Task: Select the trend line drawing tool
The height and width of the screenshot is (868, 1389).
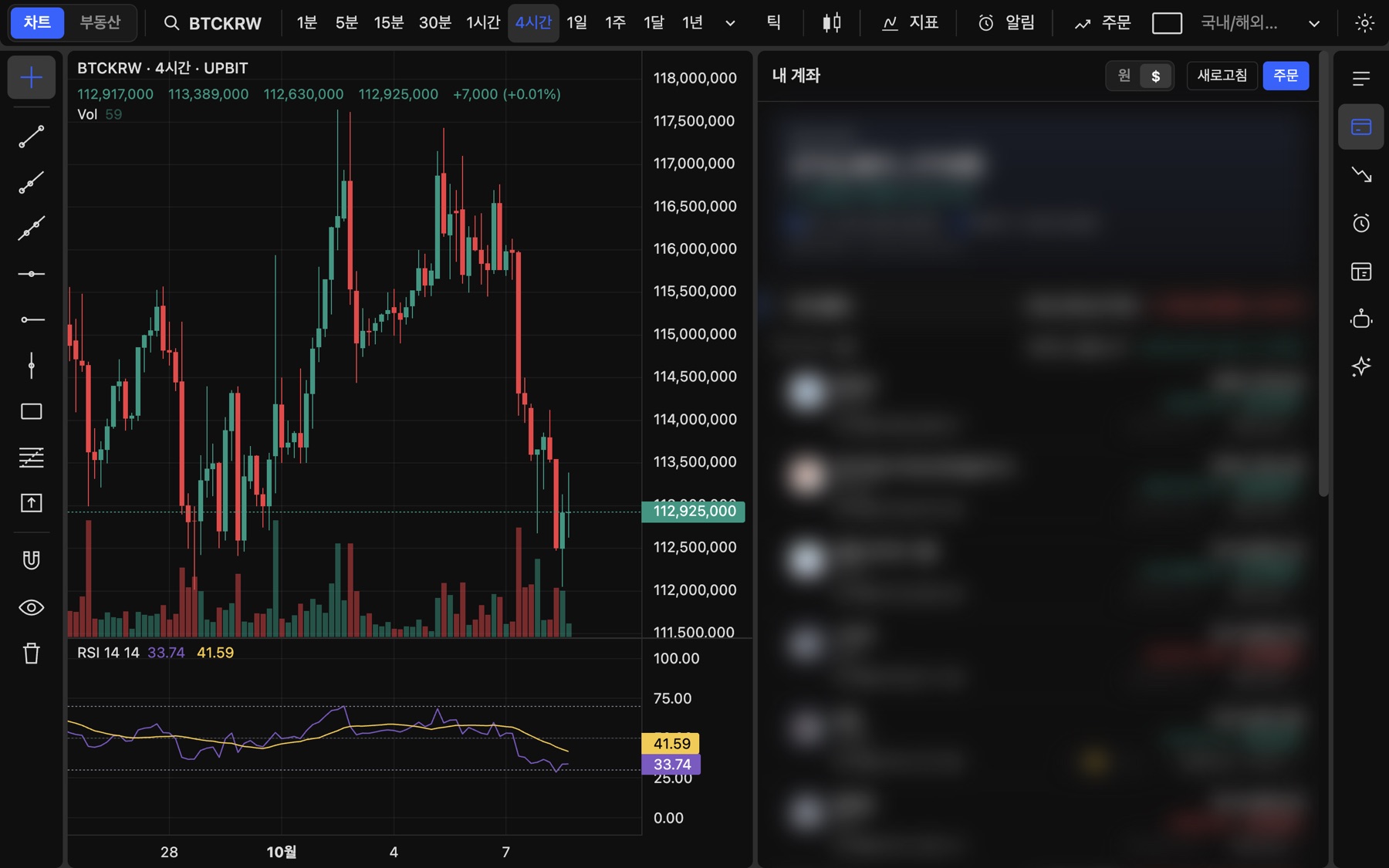Action: (x=32, y=137)
